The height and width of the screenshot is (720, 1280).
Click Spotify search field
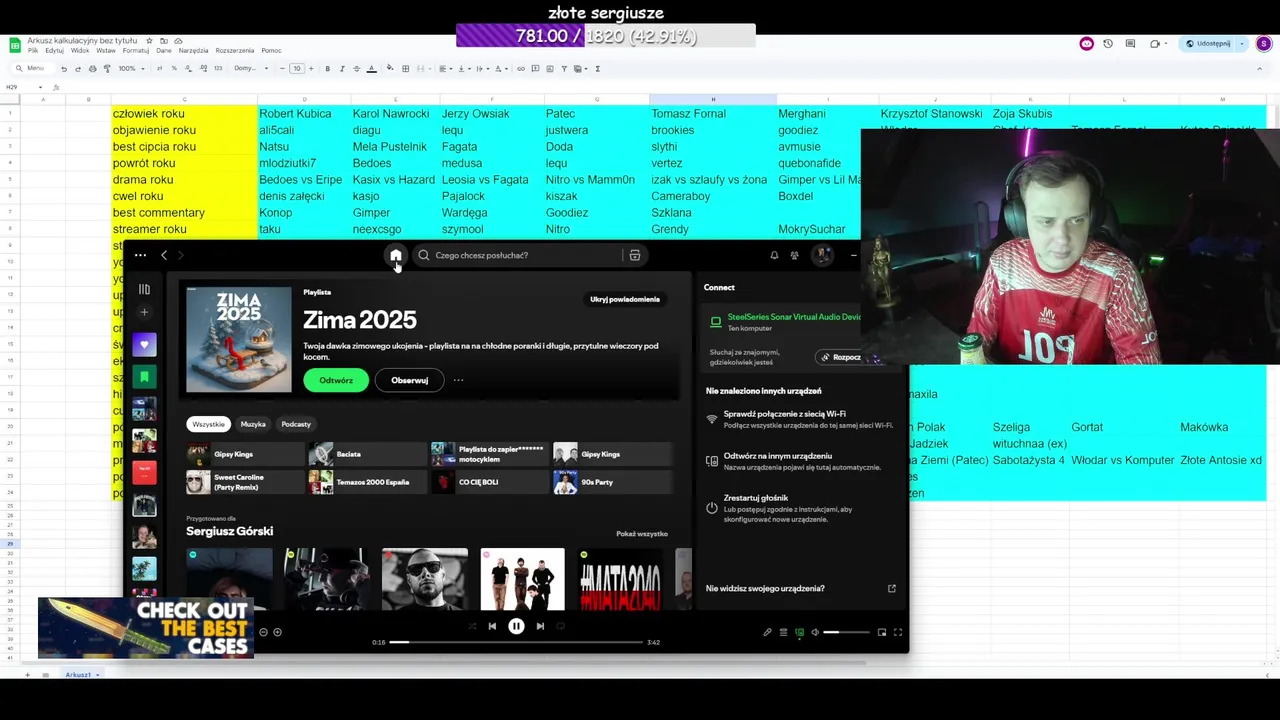(x=520, y=255)
